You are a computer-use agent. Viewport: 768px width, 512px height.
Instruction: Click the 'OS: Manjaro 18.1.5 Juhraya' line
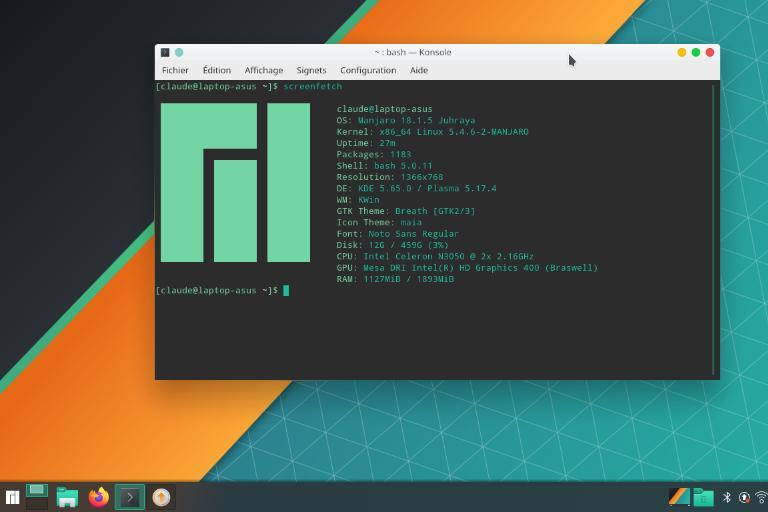click(x=406, y=120)
